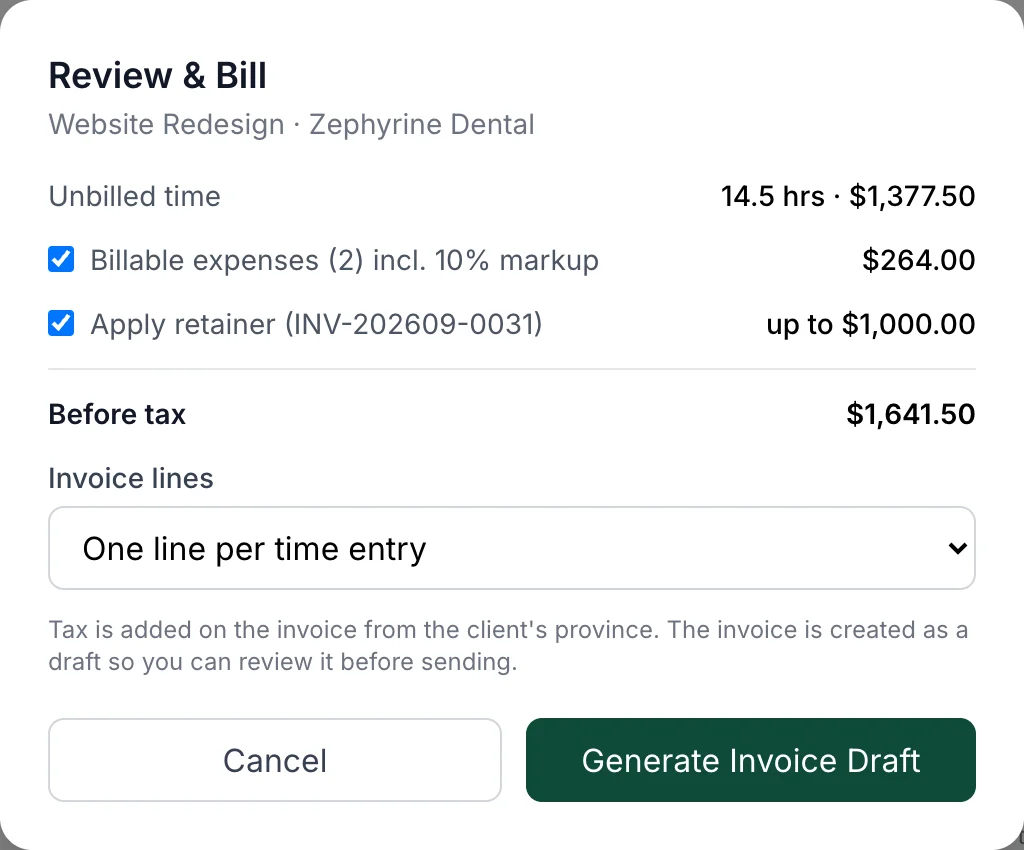Select the 14.5 hrs · $1,377.50 value

click(x=848, y=197)
